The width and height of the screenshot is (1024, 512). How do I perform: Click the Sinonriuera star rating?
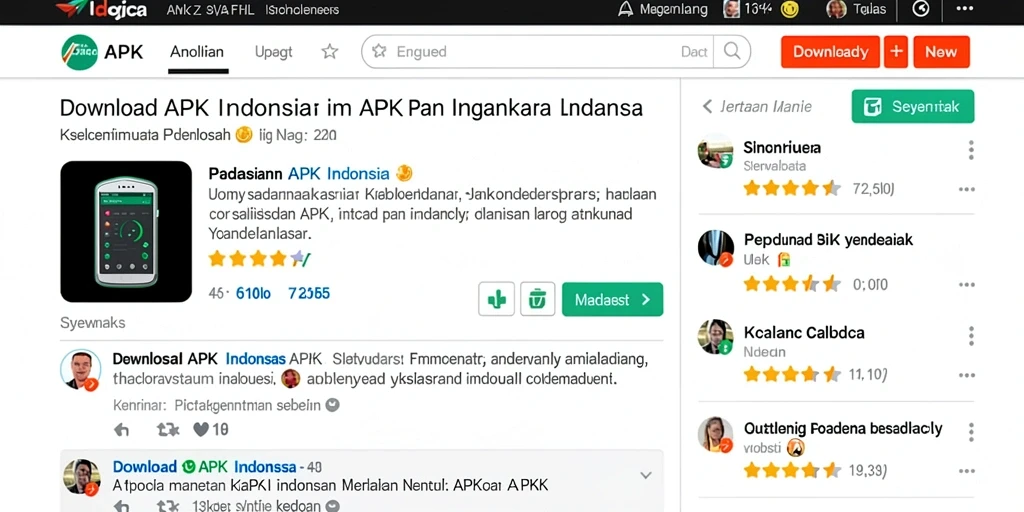coord(792,189)
